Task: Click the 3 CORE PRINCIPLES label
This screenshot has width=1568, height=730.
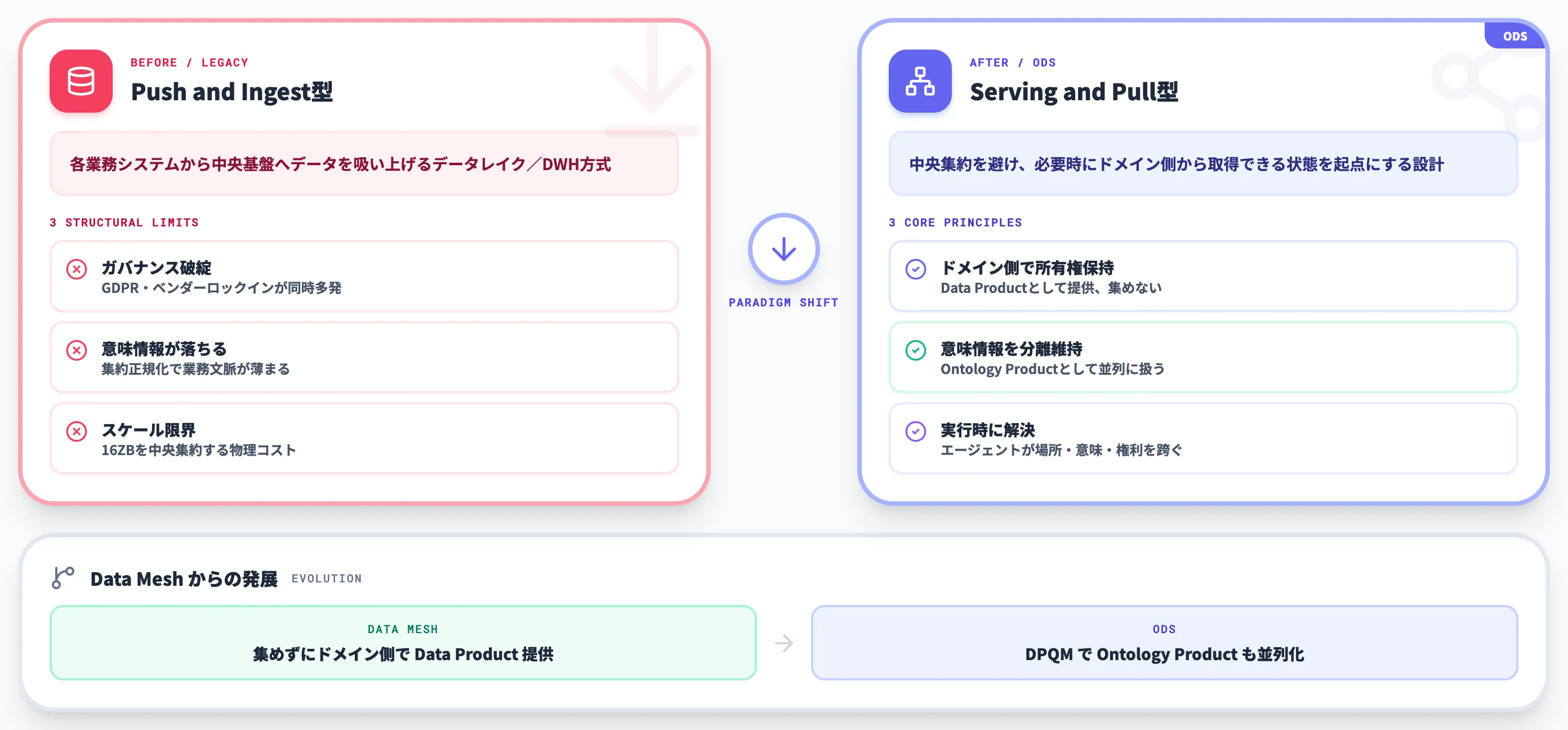Action: pos(955,222)
